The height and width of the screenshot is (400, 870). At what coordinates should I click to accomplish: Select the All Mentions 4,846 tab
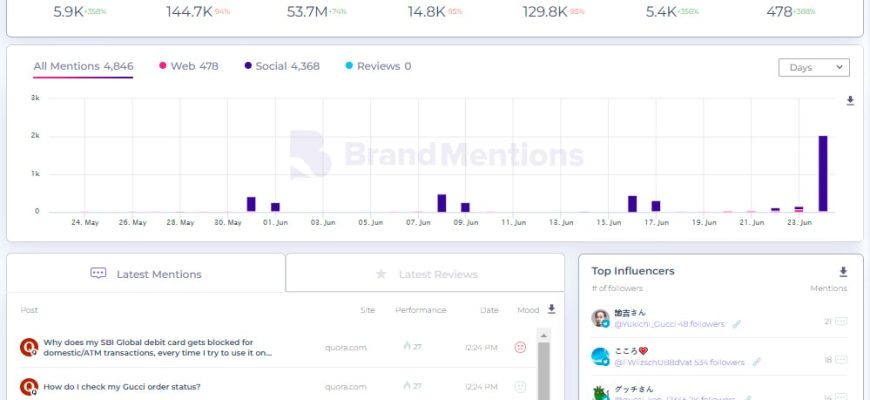coord(83,66)
